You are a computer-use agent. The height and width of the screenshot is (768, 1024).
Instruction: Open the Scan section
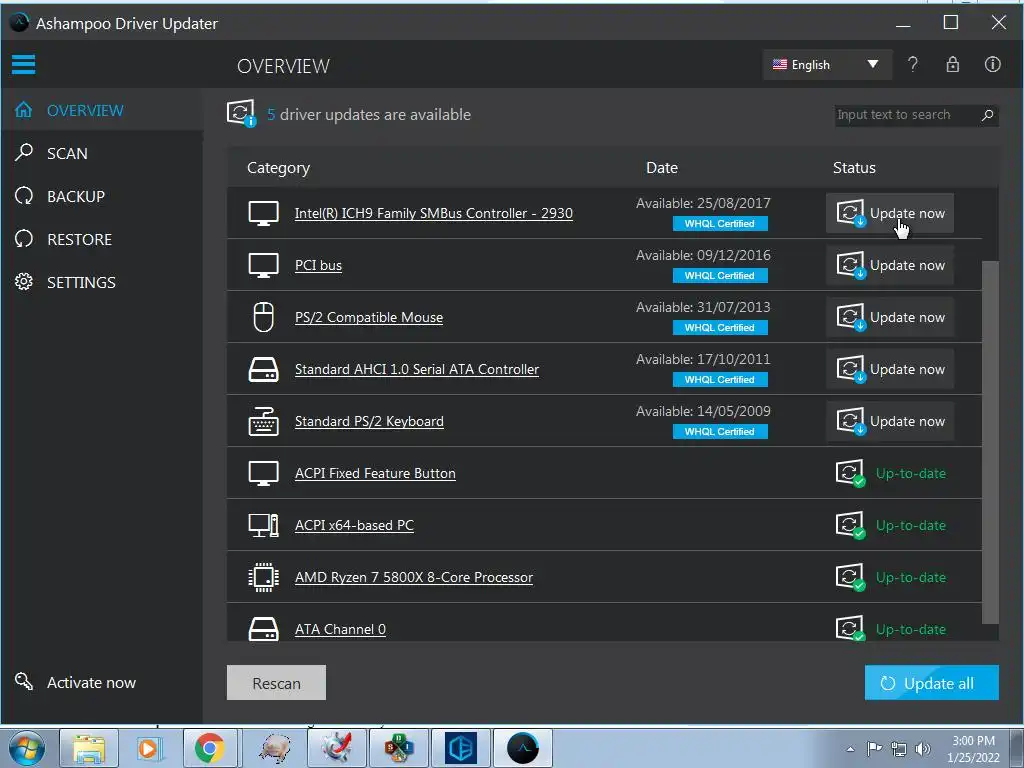[102, 153]
